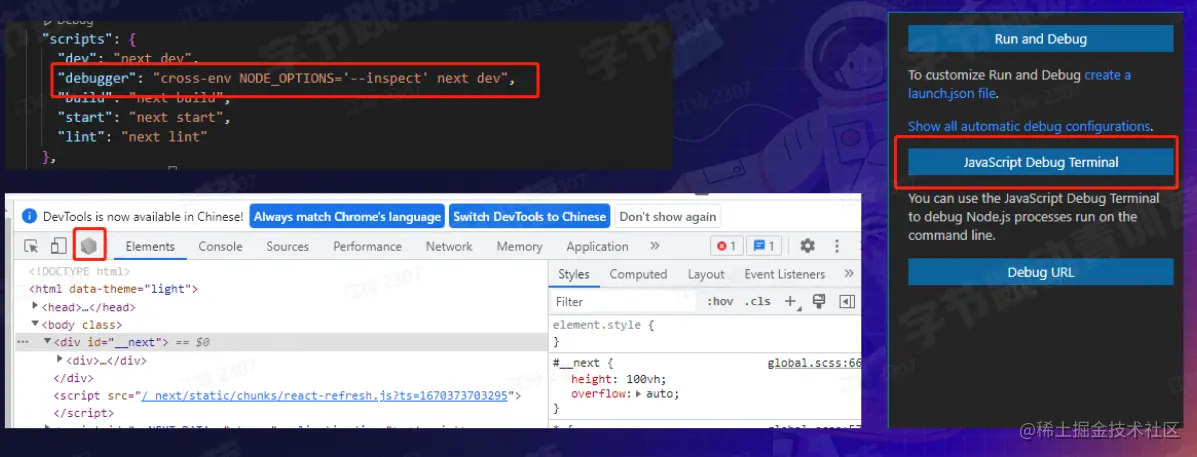This screenshot has height=457, width=1197.
Task: Click the Run and Debug button
Action: click(x=1040, y=39)
